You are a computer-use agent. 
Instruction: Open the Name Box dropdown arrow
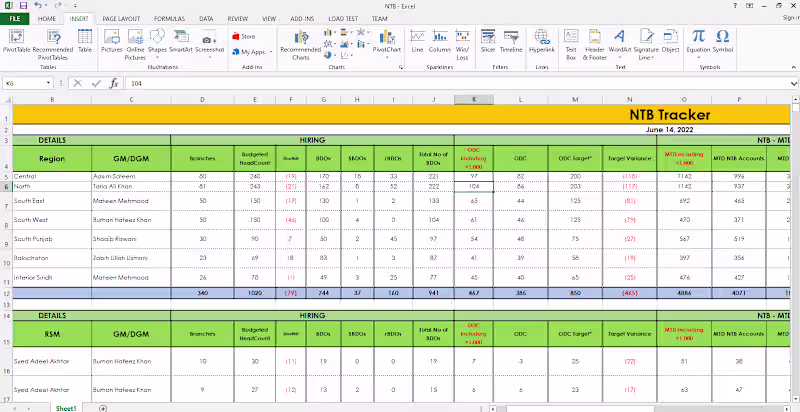pyautogui.click(x=48, y=83)
